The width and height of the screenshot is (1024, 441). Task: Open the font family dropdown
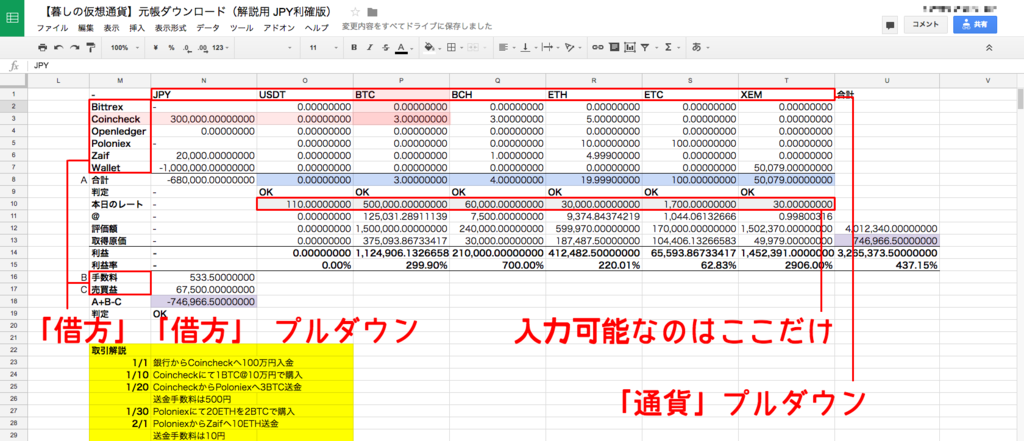[263, 48]
